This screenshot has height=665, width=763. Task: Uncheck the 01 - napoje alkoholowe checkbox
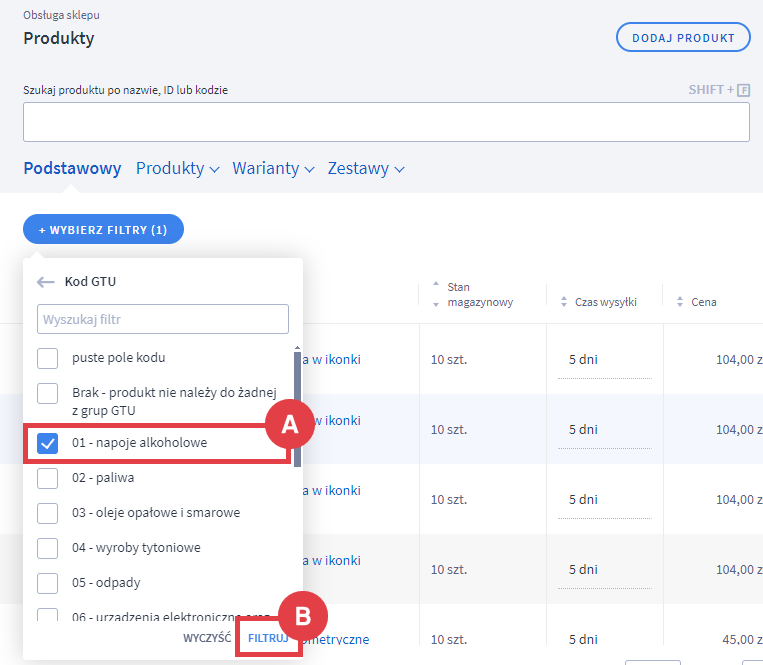click(47, 443)
